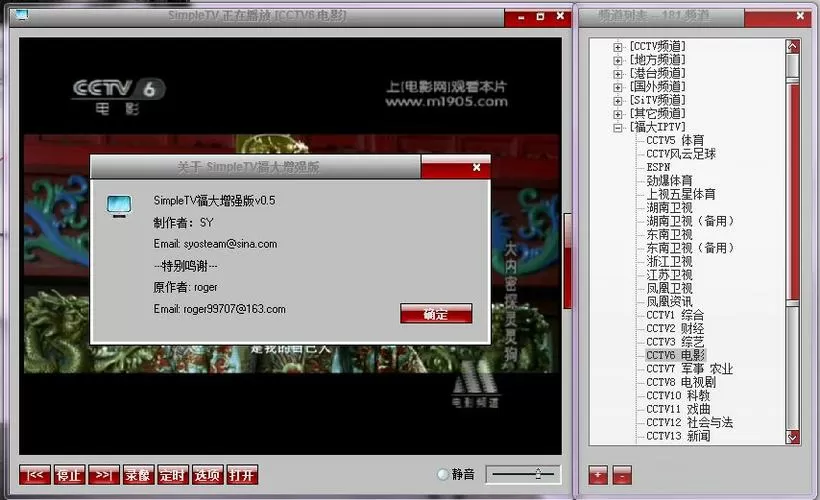Image resolution: width=820 pixels, height=500 pixels.
Task: Select the CCTV风云足球 channel
Action: click(681, 154)
